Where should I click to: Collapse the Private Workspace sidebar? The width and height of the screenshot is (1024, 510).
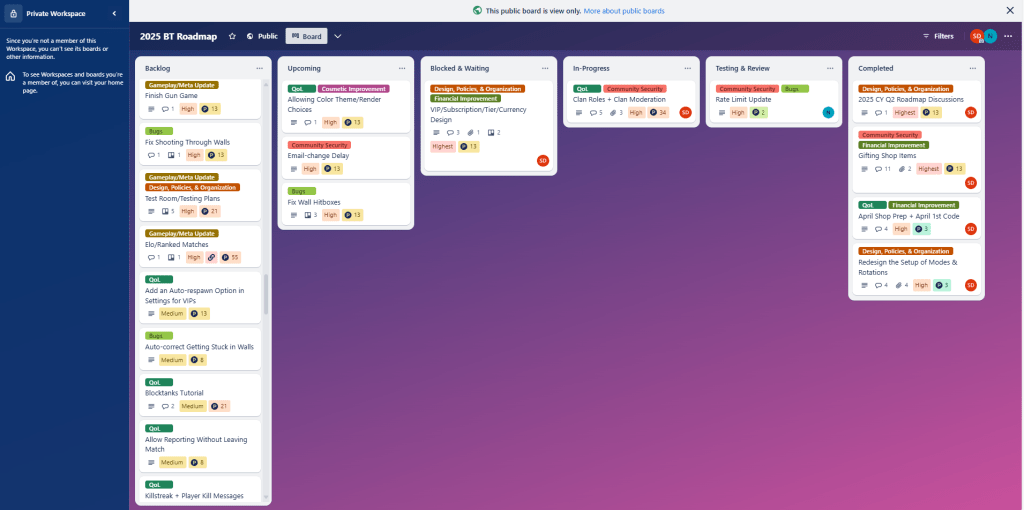point(114,13)
